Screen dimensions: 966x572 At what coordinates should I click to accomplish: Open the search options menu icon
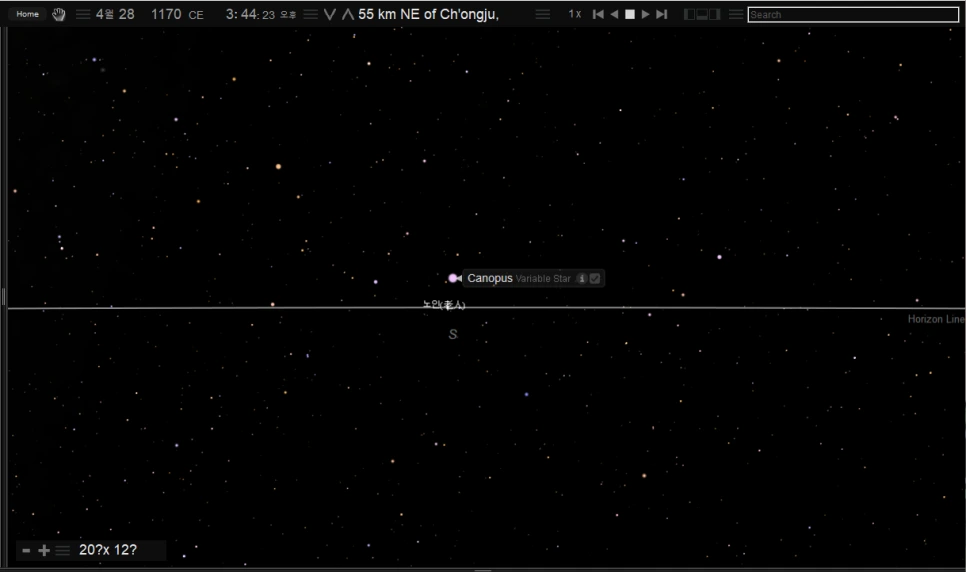coord(736,14)
